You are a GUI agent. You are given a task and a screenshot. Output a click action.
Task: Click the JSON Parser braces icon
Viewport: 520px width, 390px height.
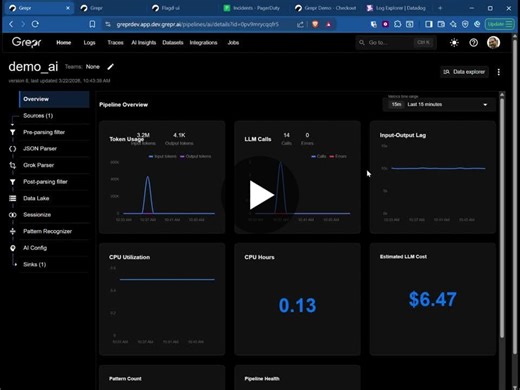12,149
